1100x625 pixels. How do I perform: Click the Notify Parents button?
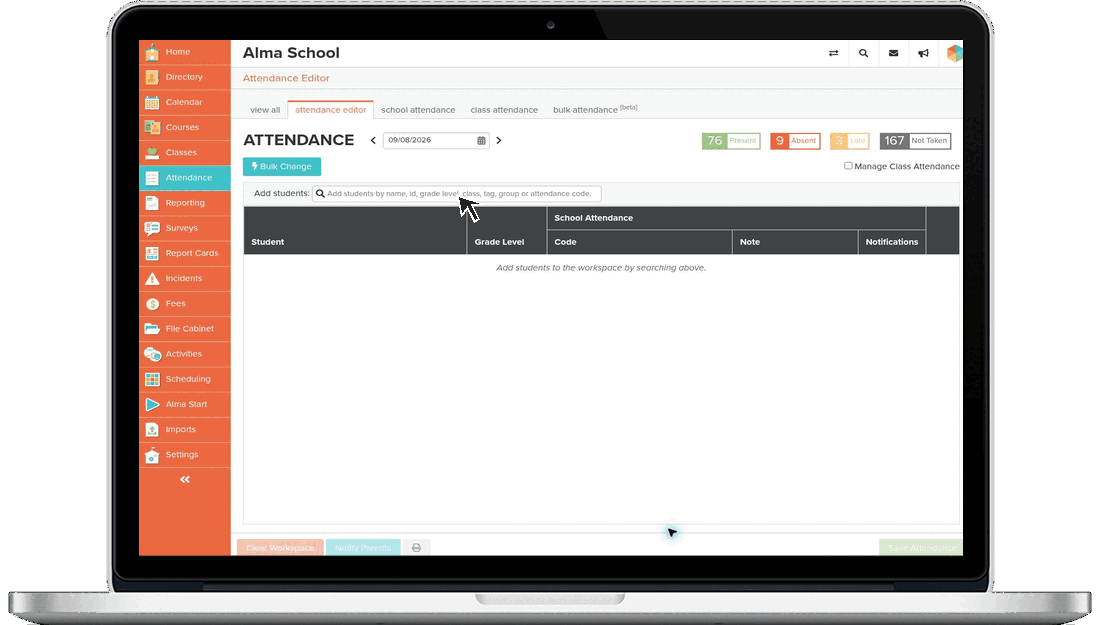[x=363, y=548]
